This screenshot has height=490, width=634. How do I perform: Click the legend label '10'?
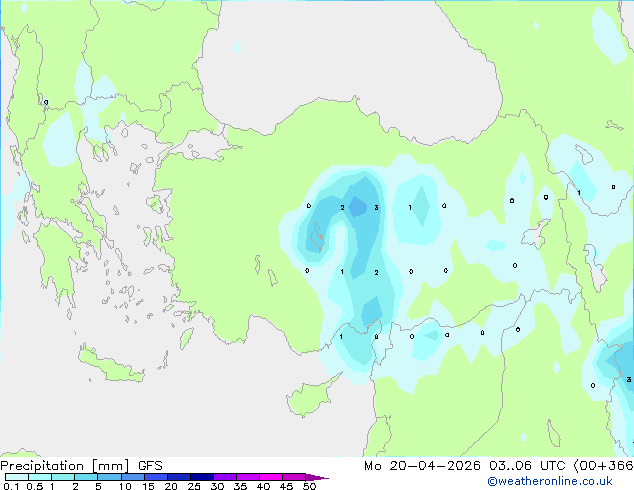point(125,486)
